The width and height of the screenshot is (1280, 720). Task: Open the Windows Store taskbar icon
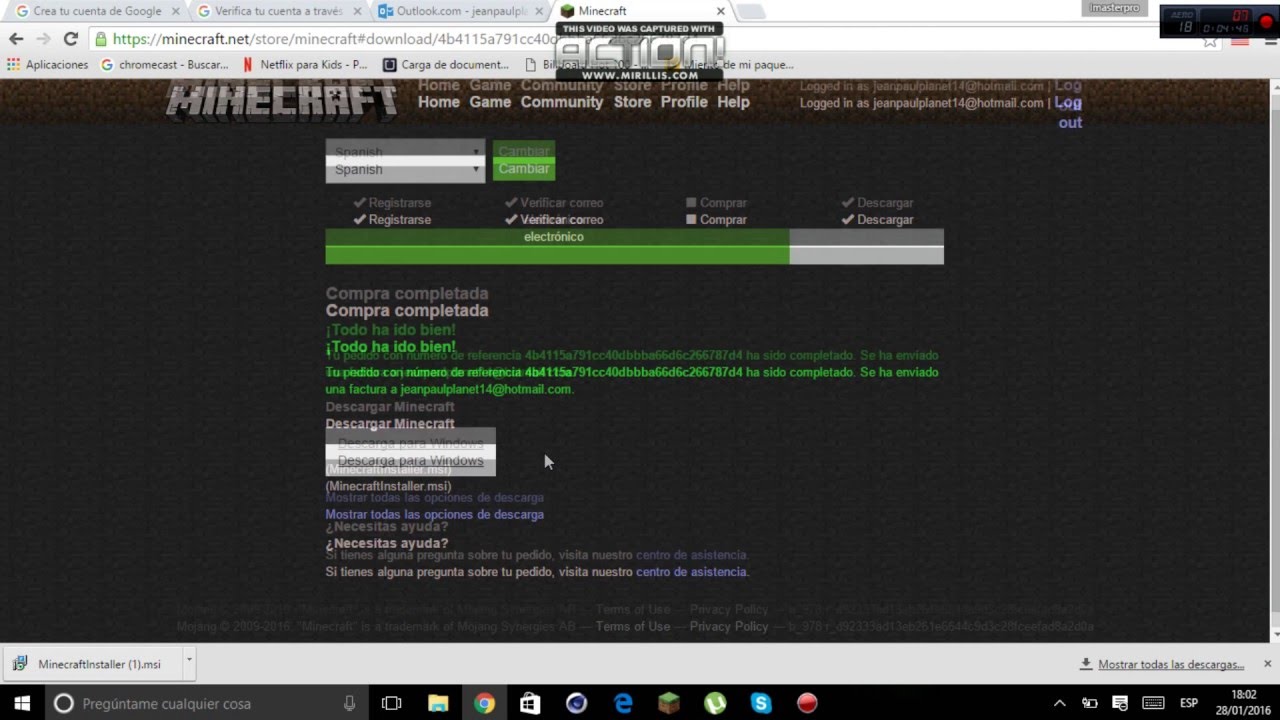point(530,703)
